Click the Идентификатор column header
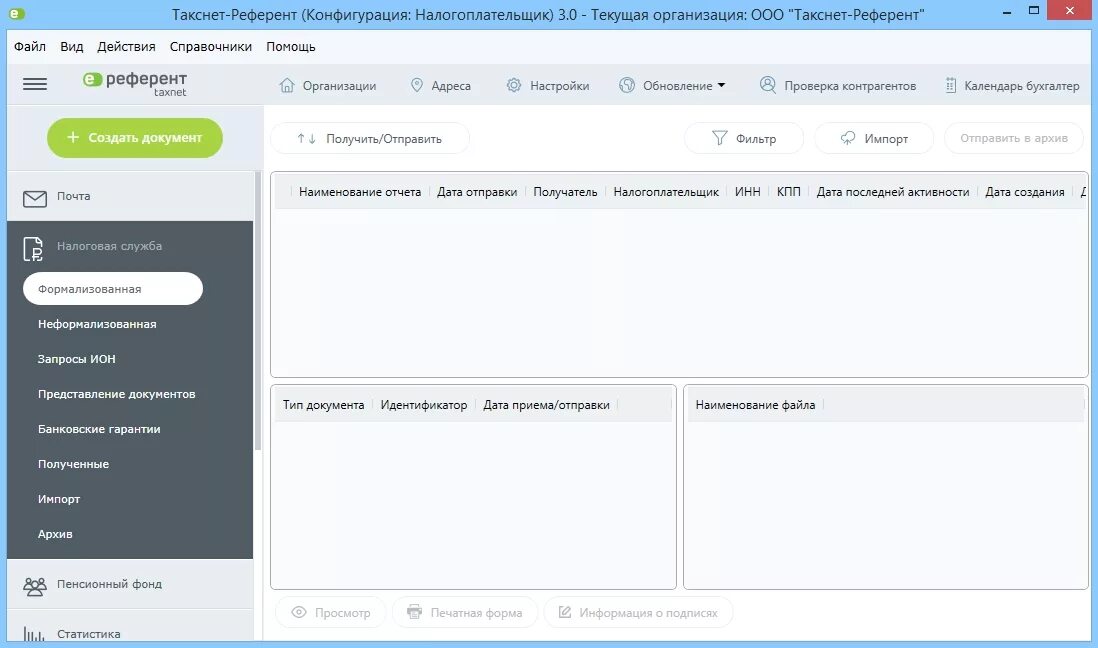Image resolution: width=1098 pixels, height=648 pixels. tap(424, 405)
